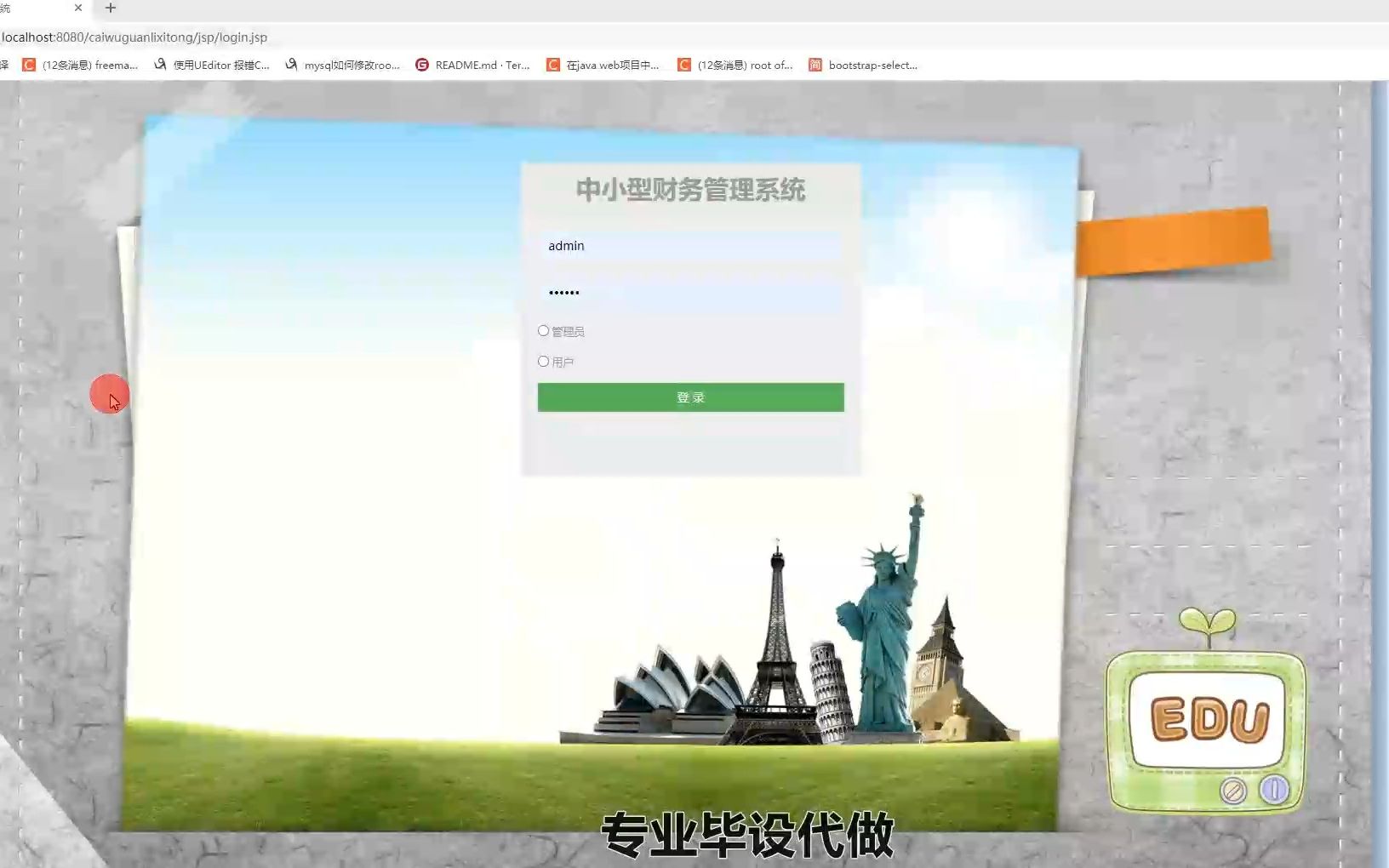
Task: Open the bootstrap-select bookmark
Action: pyautogui.click(x=863, y=65)
